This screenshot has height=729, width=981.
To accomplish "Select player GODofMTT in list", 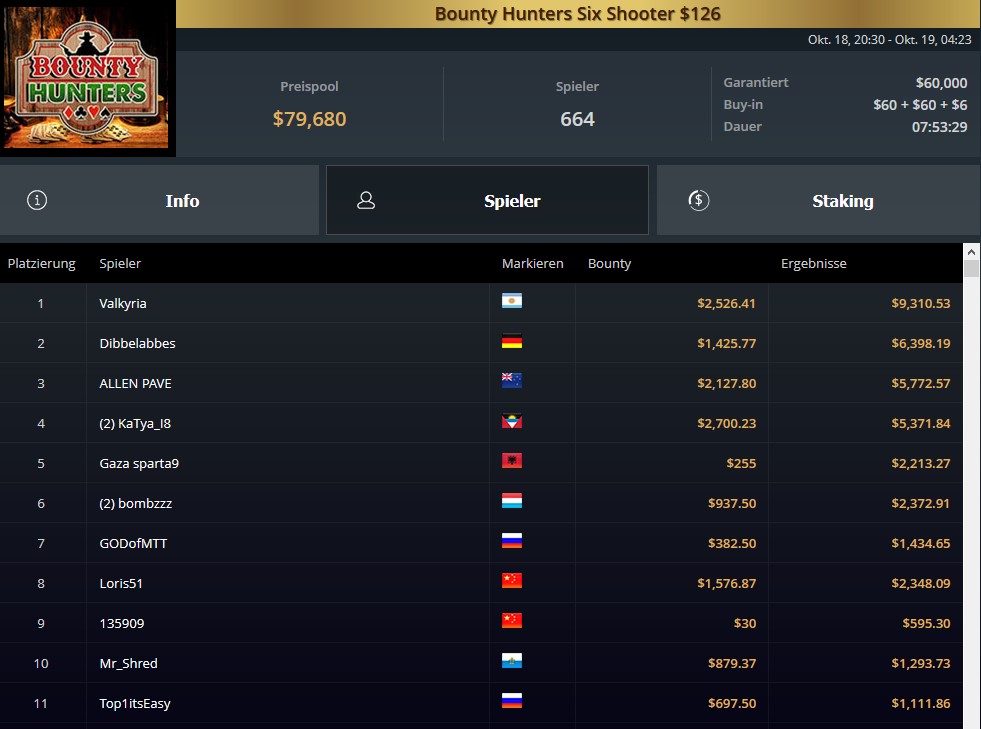I will point(481,543).
